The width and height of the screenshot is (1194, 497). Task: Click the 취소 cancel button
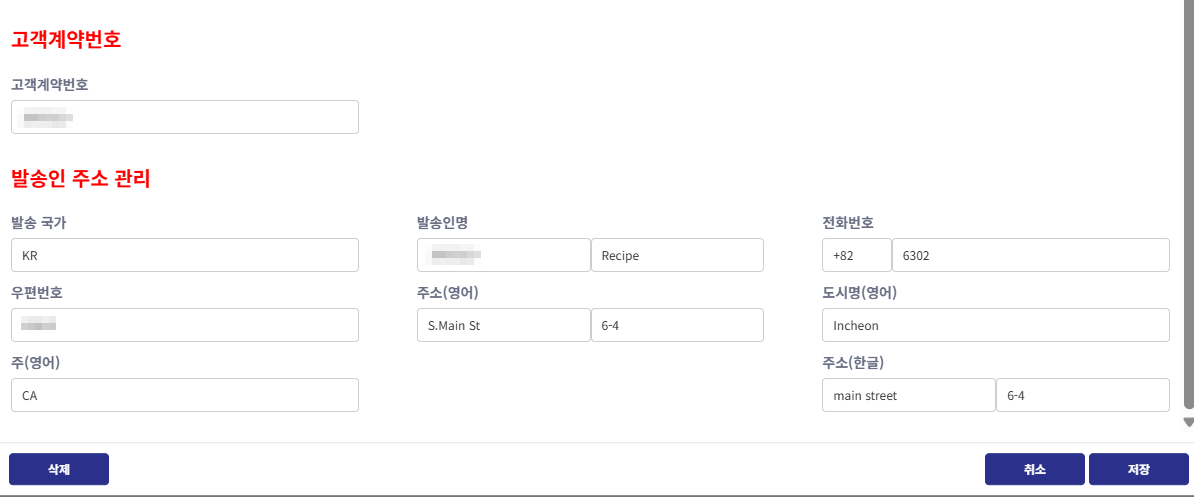coord(1034,469)
